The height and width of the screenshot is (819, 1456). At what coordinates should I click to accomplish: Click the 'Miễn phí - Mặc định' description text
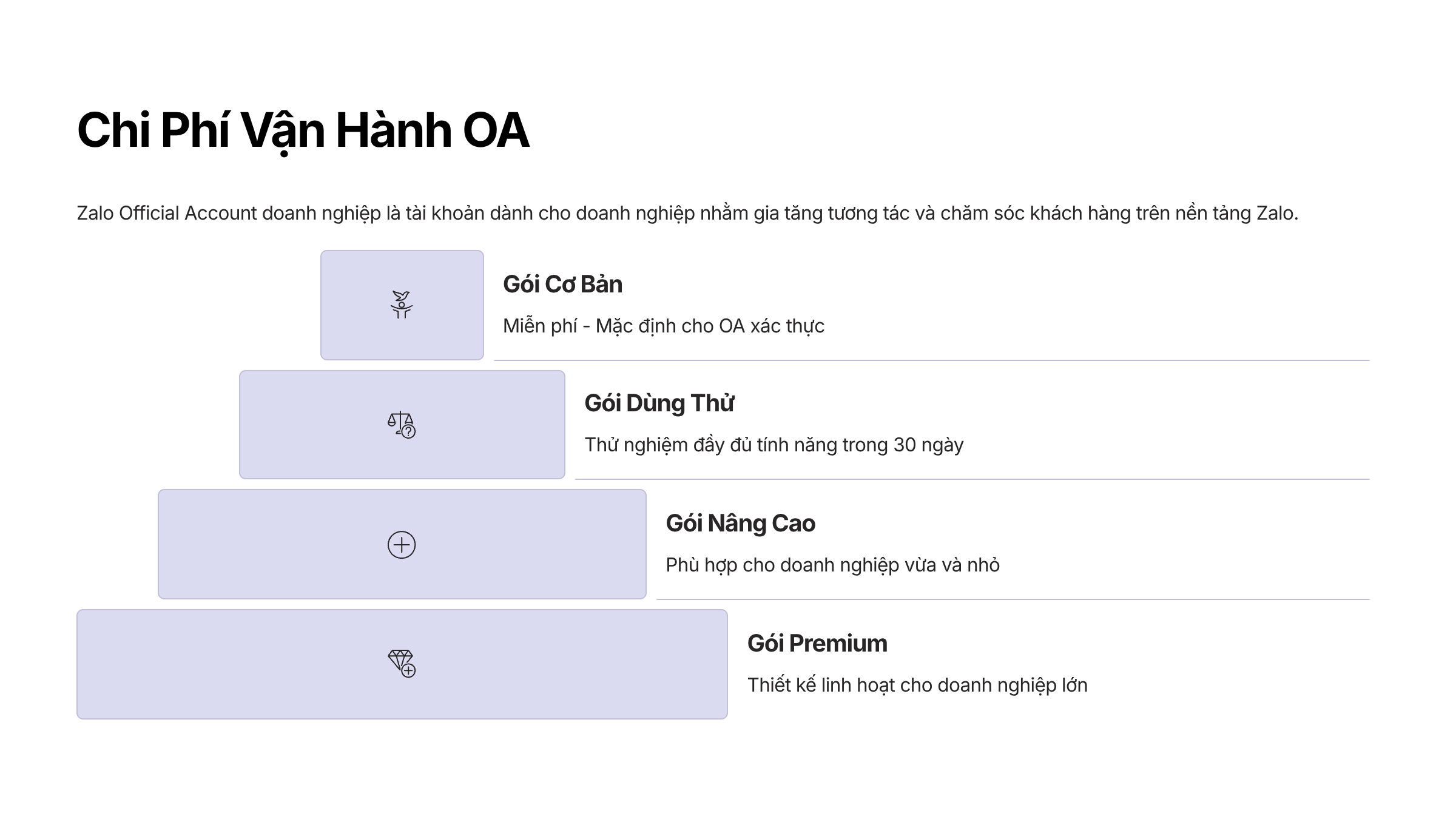[x=663, y=326]
